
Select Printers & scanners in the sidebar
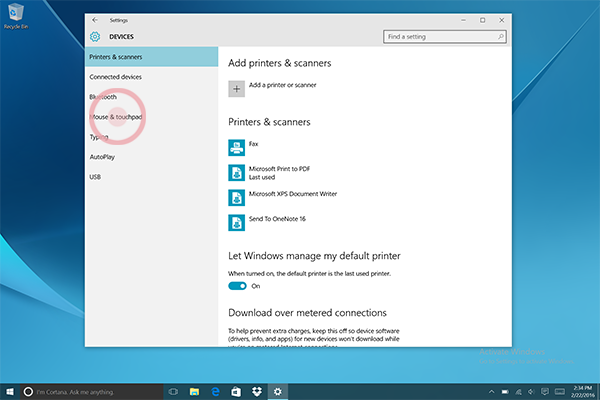coord(152,57)
